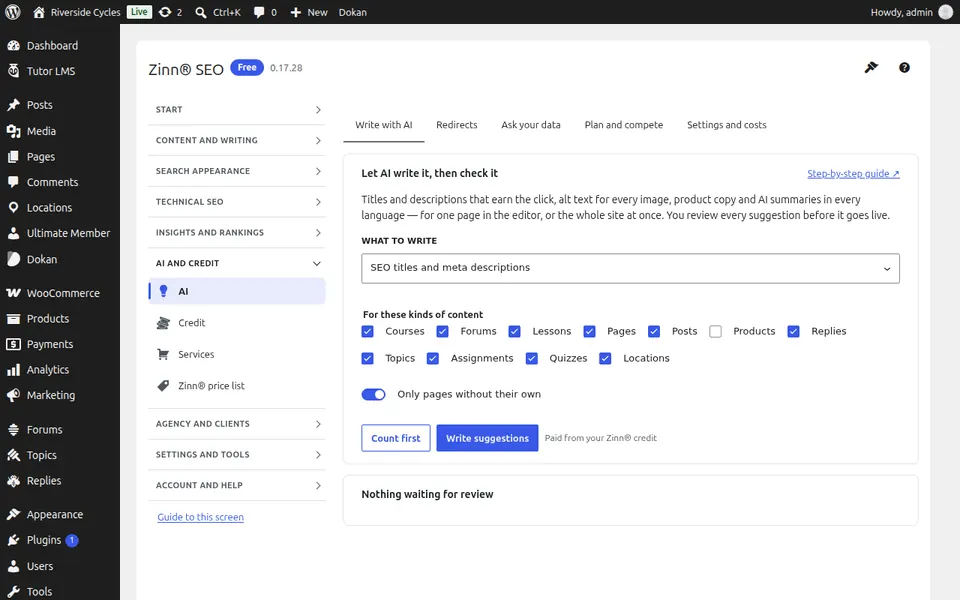Open the Guide to this screen link
Screen dimensions: 960x600
(200, 517)
